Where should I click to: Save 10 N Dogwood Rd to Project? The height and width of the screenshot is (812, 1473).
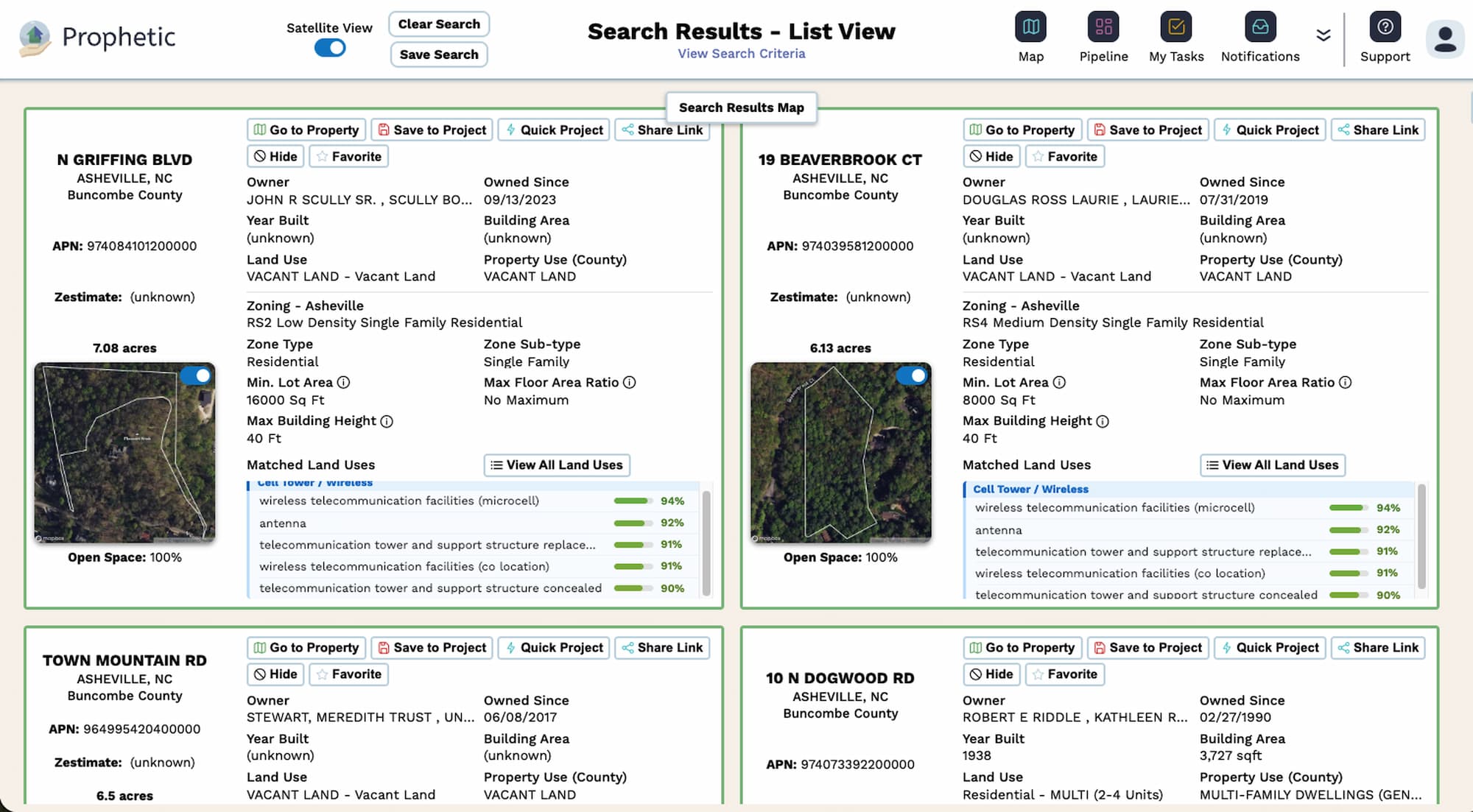pos(1148,648)
